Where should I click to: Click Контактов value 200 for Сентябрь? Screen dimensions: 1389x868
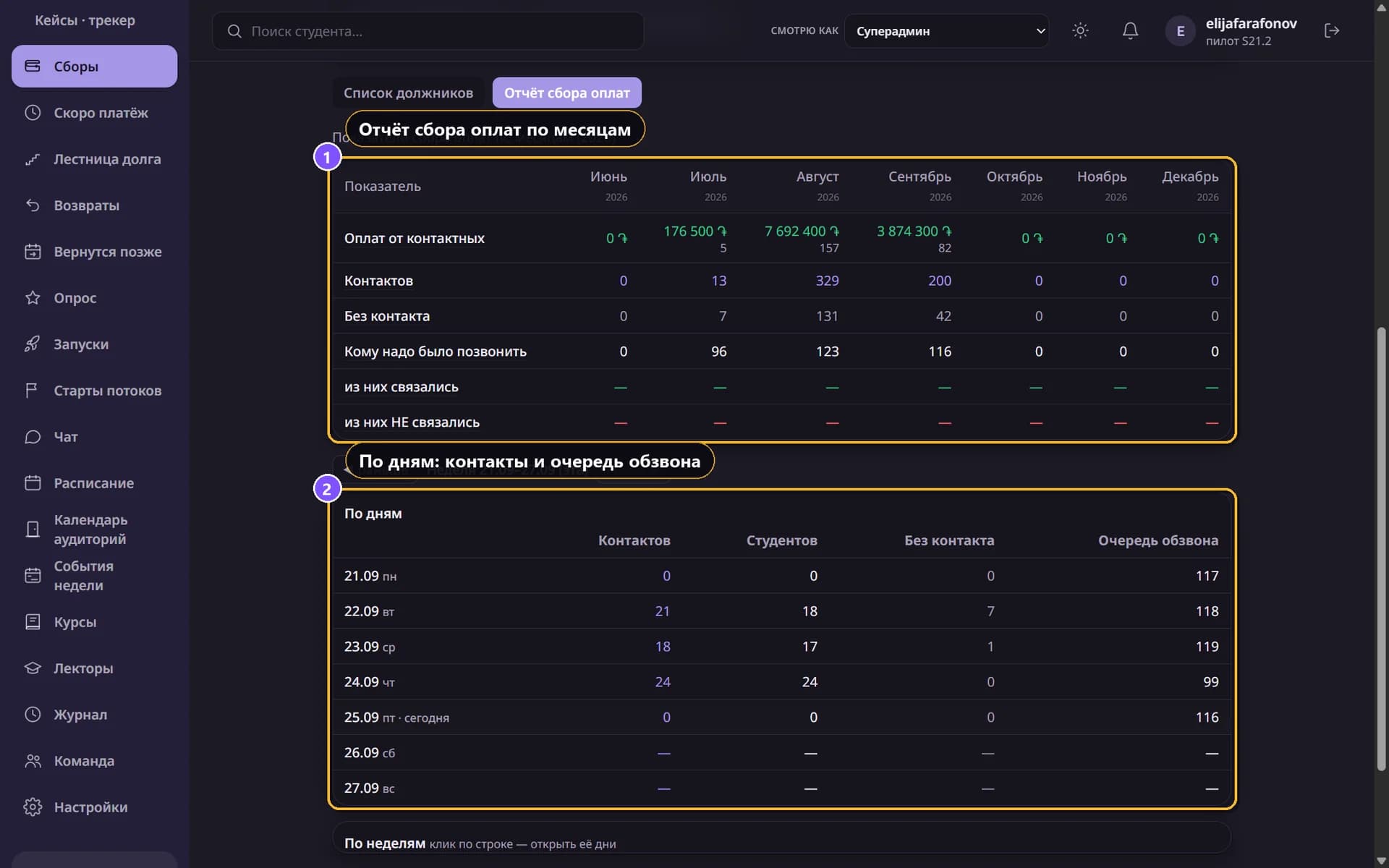coord(940,281)
